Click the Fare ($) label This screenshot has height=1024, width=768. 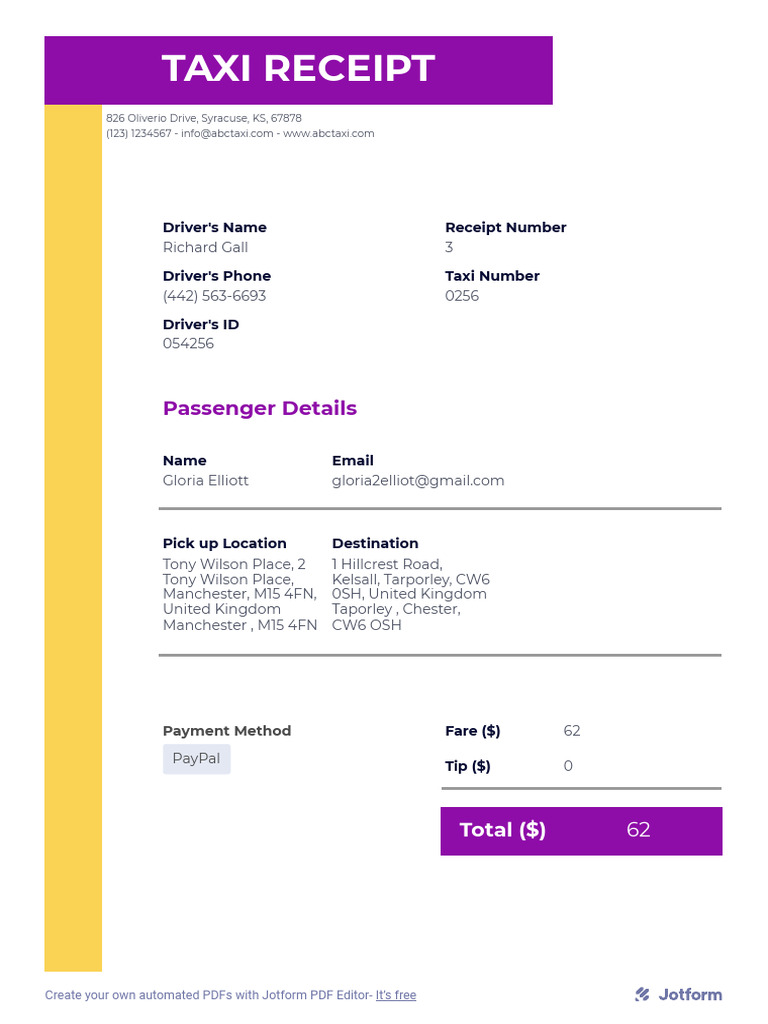(x=472, y=731)
